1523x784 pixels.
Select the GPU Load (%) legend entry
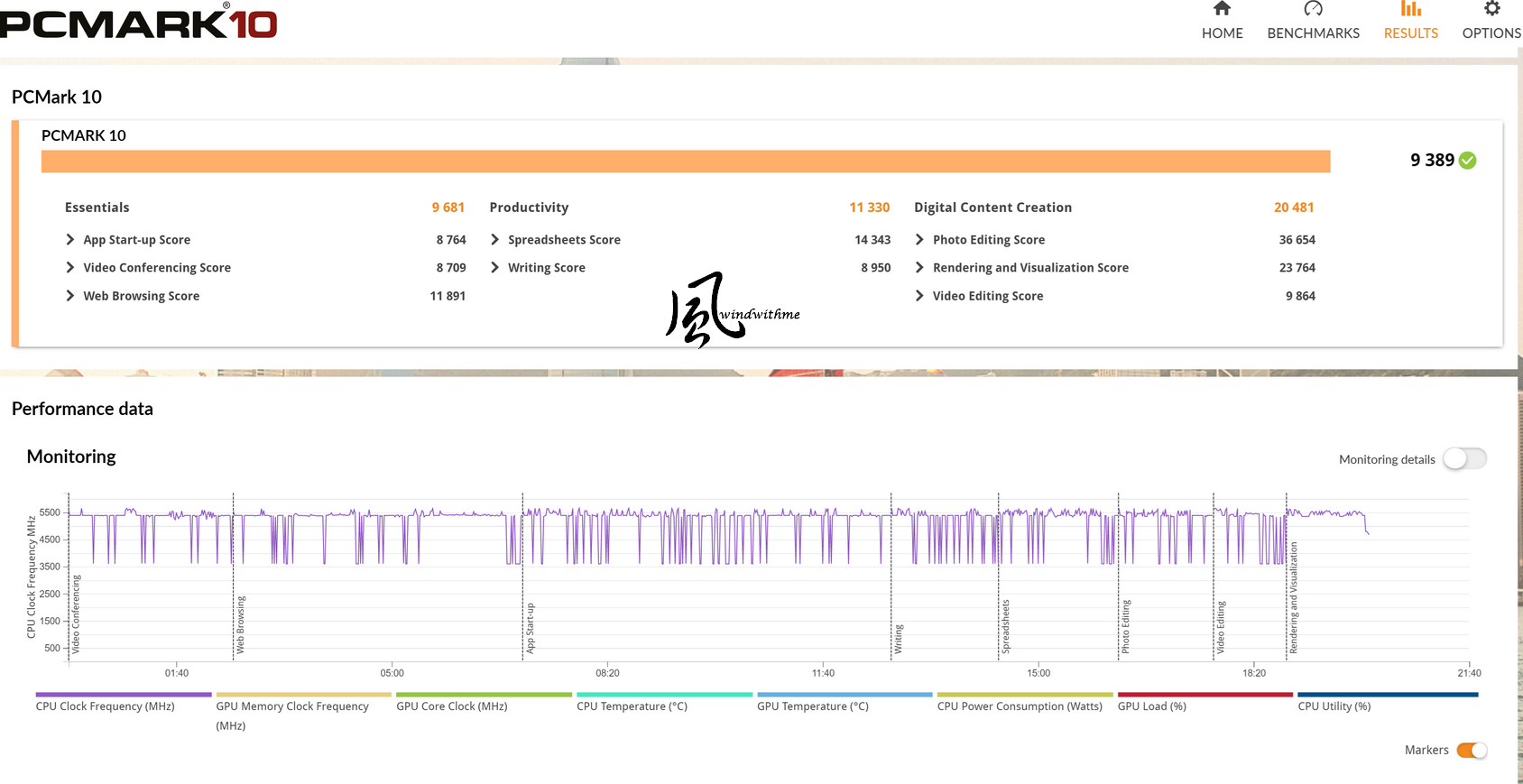(x=1151, y=706)
